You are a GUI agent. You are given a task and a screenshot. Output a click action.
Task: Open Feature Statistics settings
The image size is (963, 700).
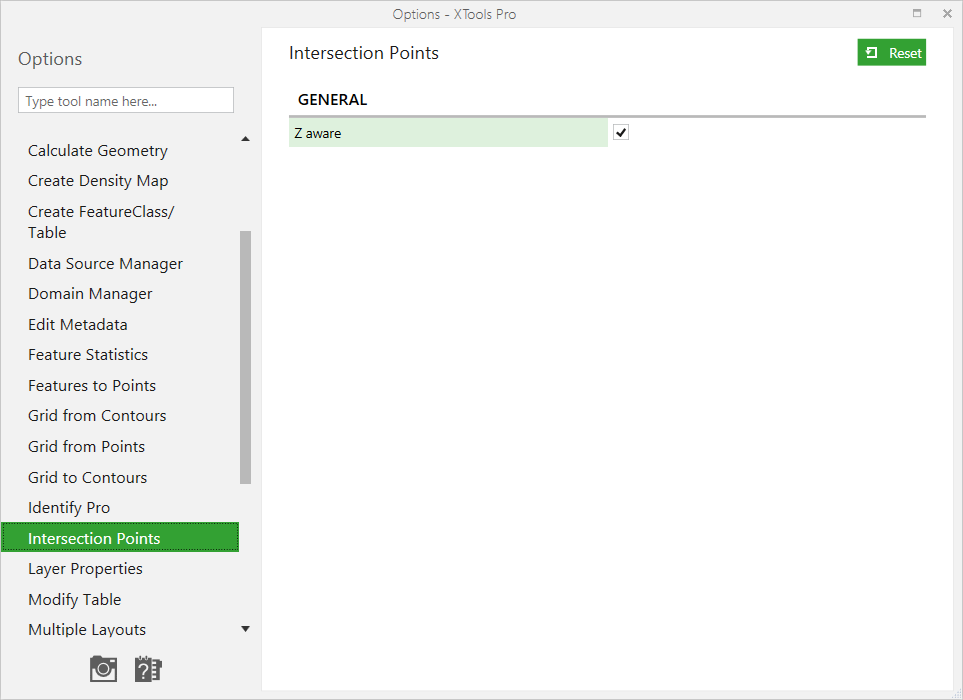[88, 355]
